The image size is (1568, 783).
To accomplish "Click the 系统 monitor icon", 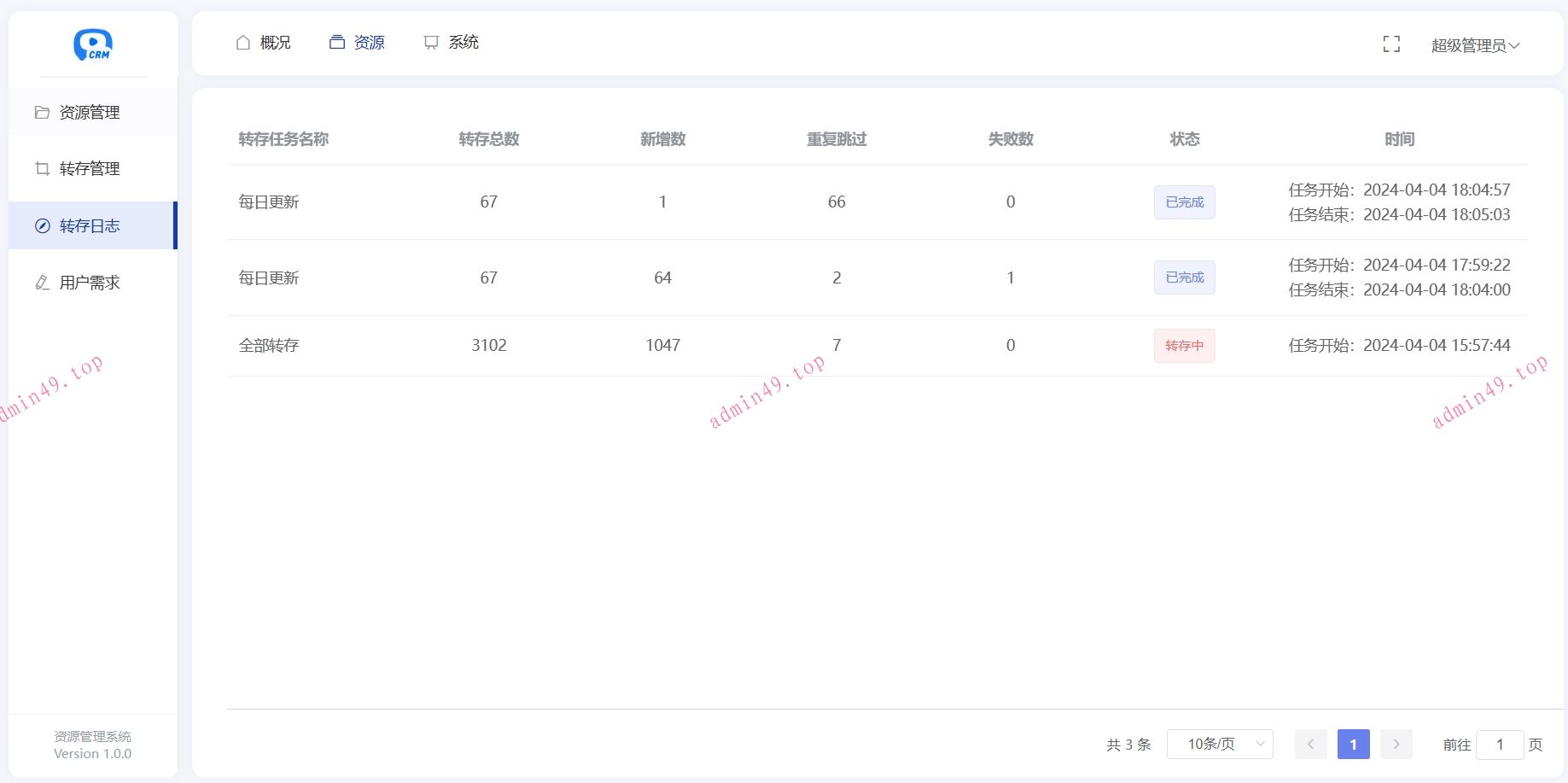I will pyautogui.click(x=429, y=41).
